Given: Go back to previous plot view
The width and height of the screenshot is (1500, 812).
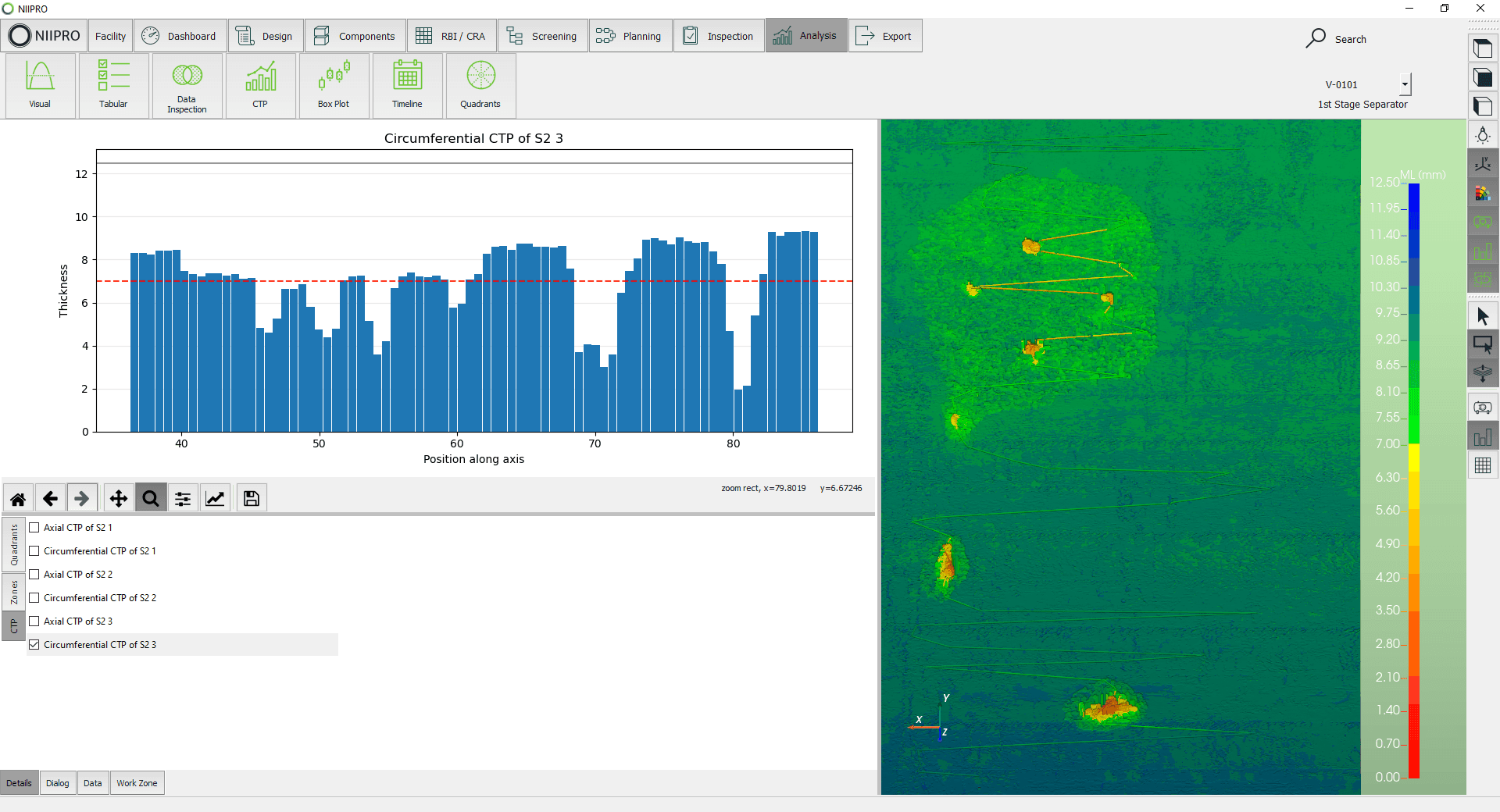Looking at the screenshot, I should [x=50, y=498].
